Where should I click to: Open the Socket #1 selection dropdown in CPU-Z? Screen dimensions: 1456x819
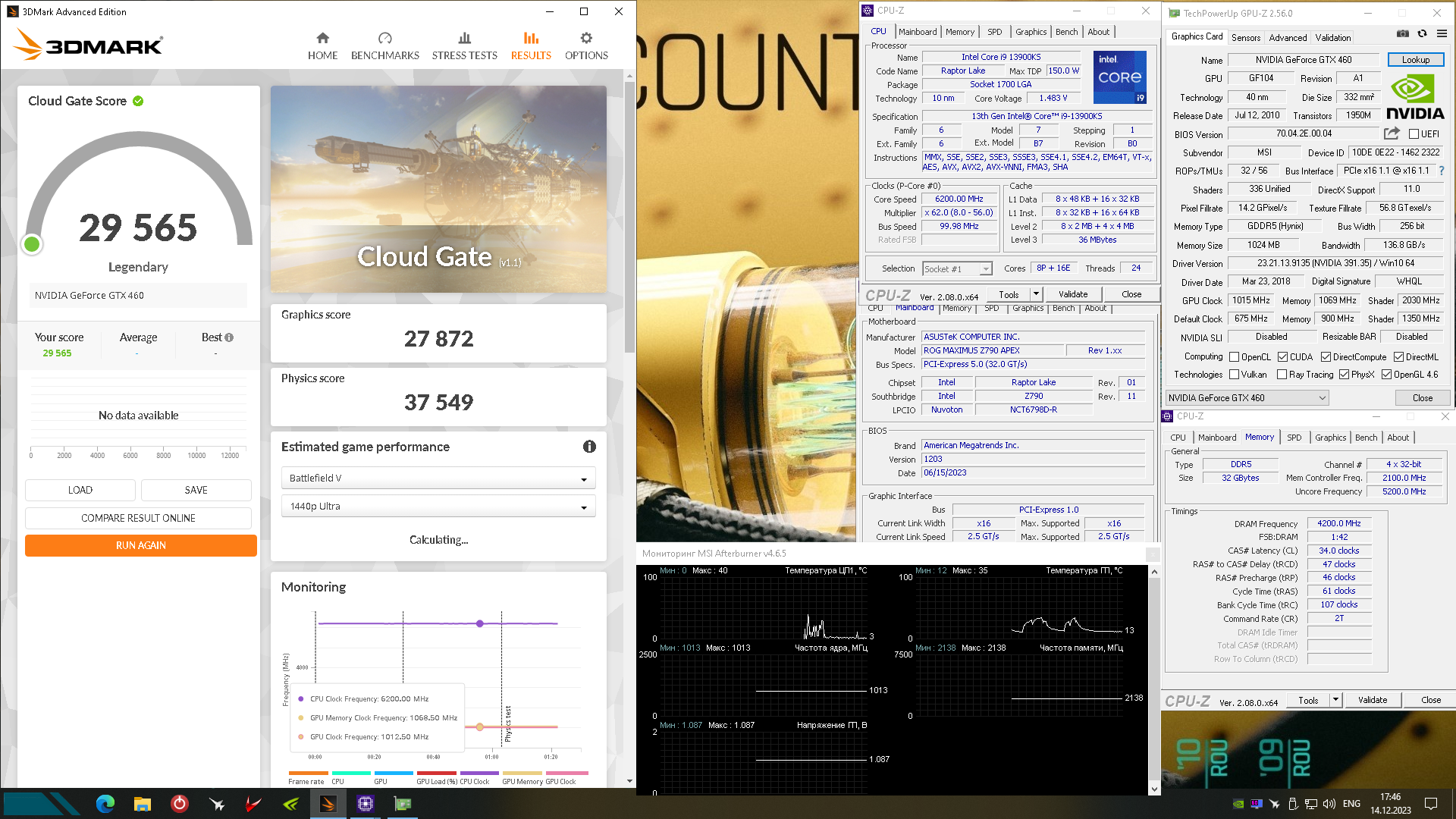[957, 268]
